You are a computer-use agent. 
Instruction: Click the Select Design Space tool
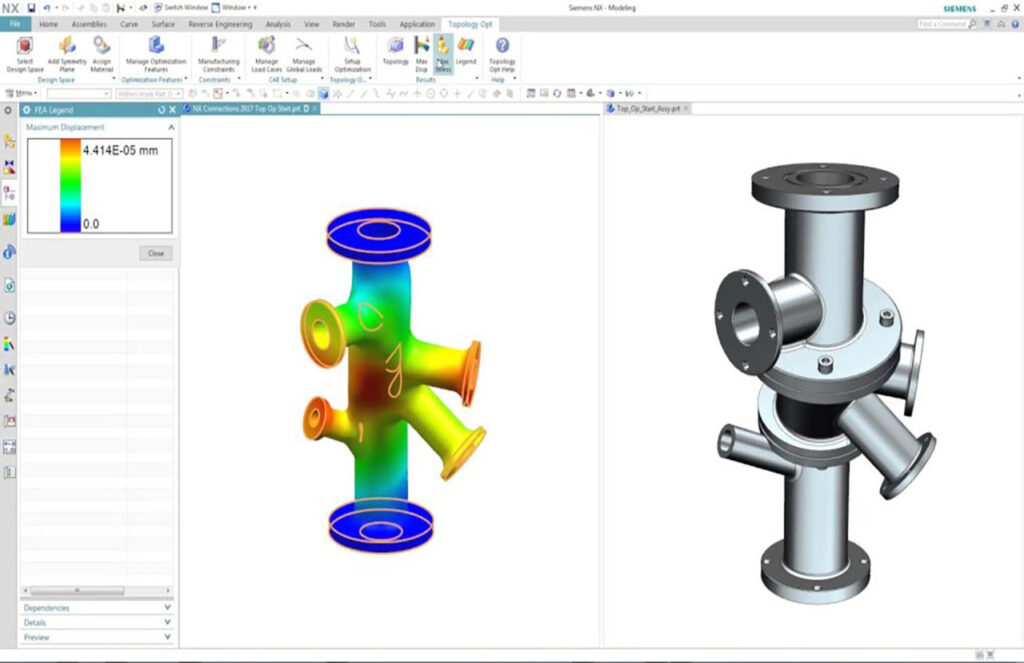pyautogui.click(x=25, y=51)
